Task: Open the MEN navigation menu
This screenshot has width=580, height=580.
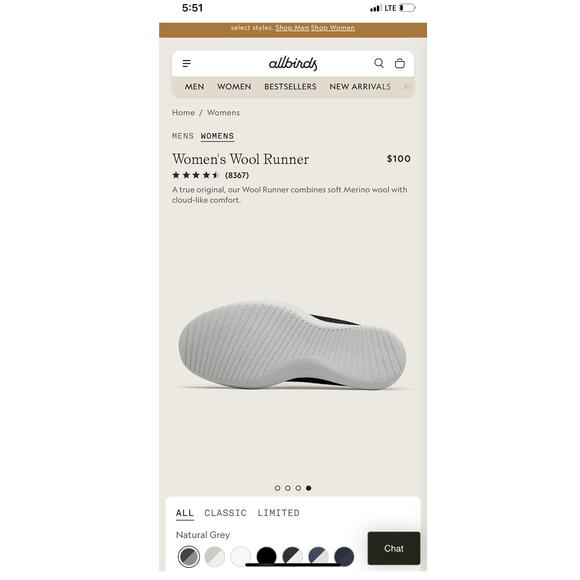Action: 195,87
